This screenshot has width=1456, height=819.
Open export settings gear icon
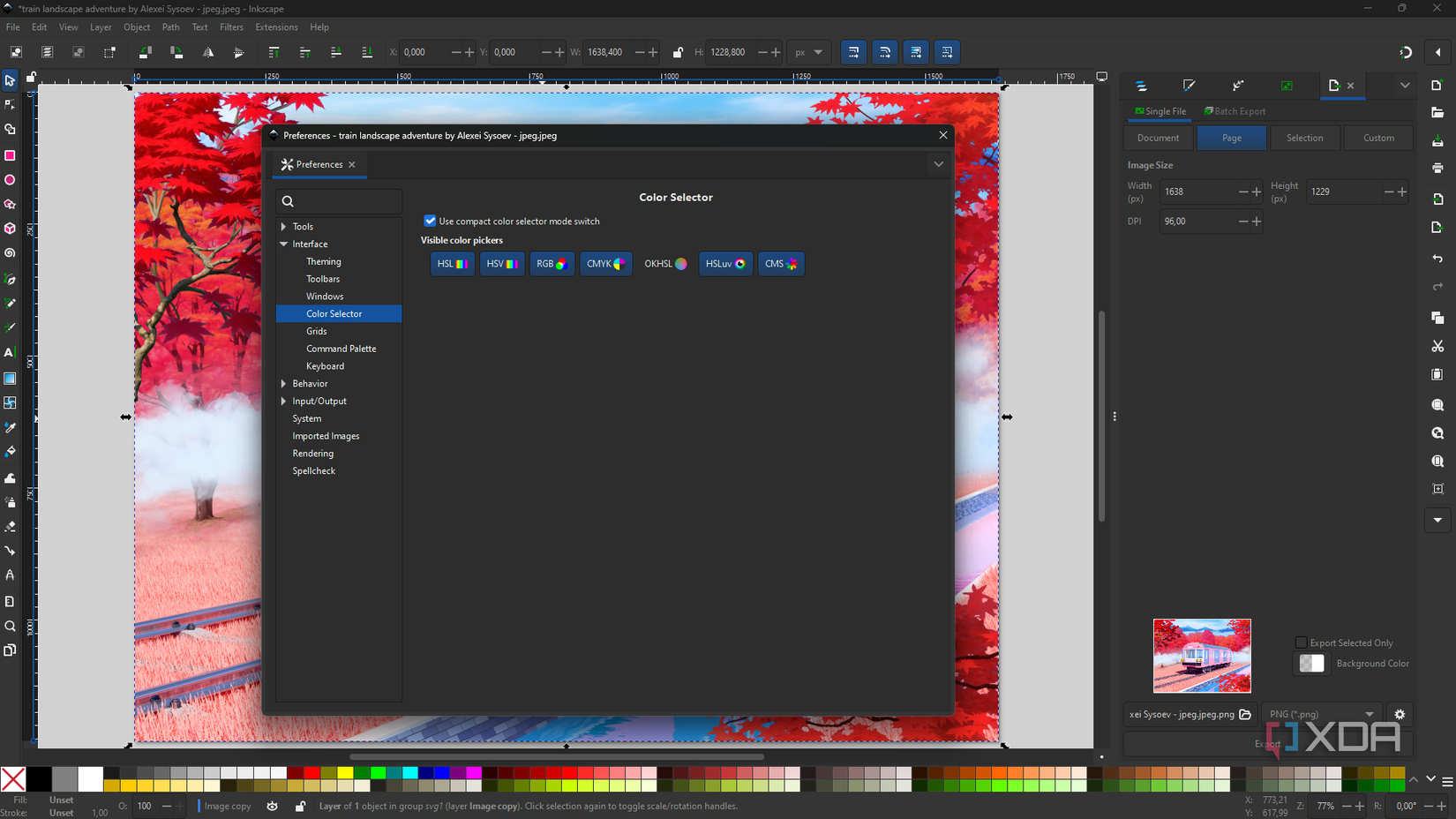pos(1400,714)
